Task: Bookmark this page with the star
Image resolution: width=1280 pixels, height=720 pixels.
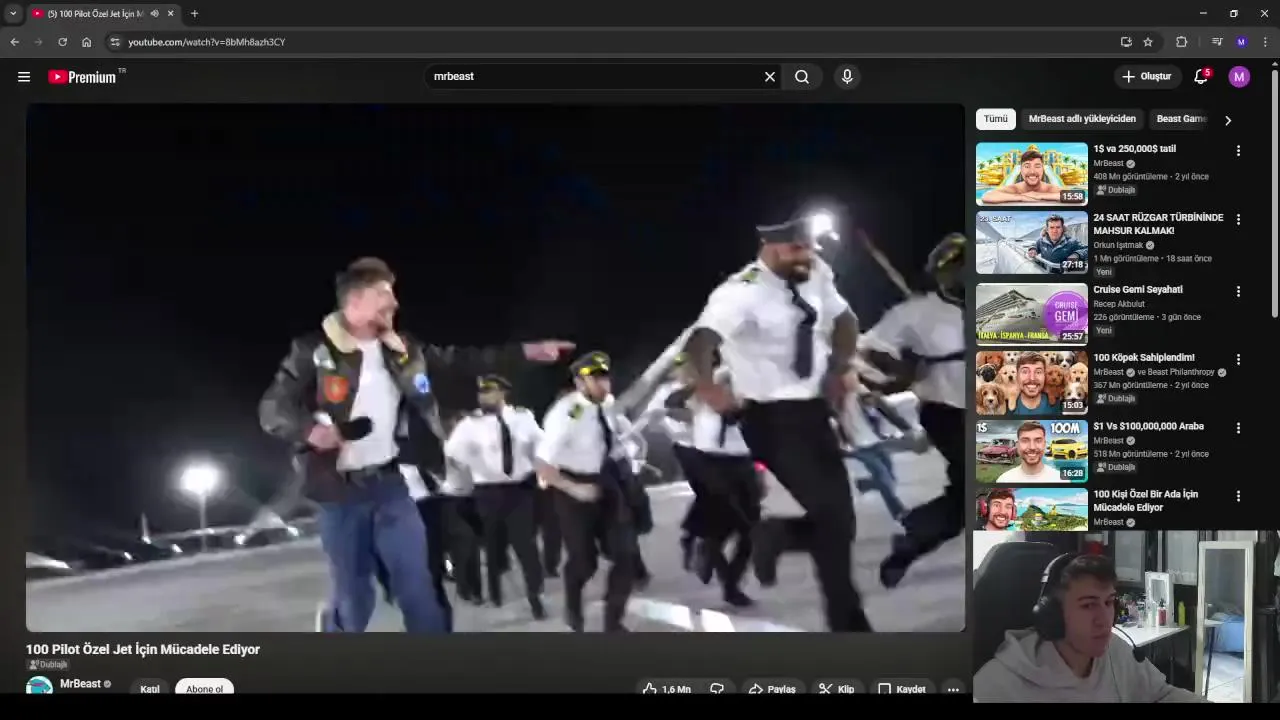Action: 1148,42
